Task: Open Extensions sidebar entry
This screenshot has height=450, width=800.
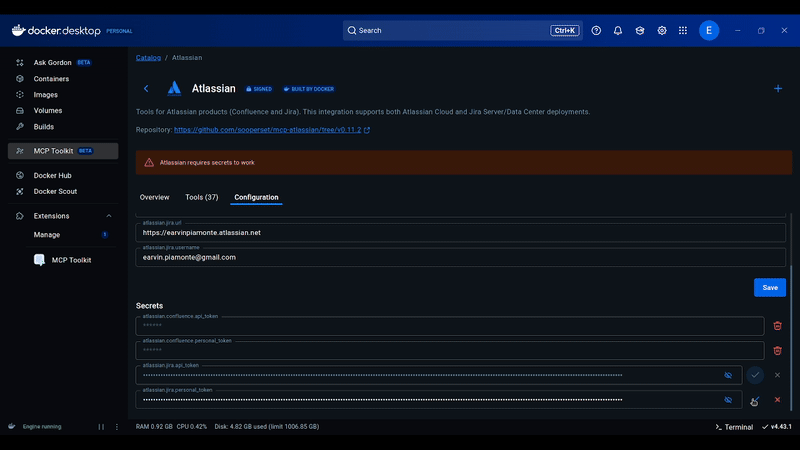Action: (x=51, y=216)
